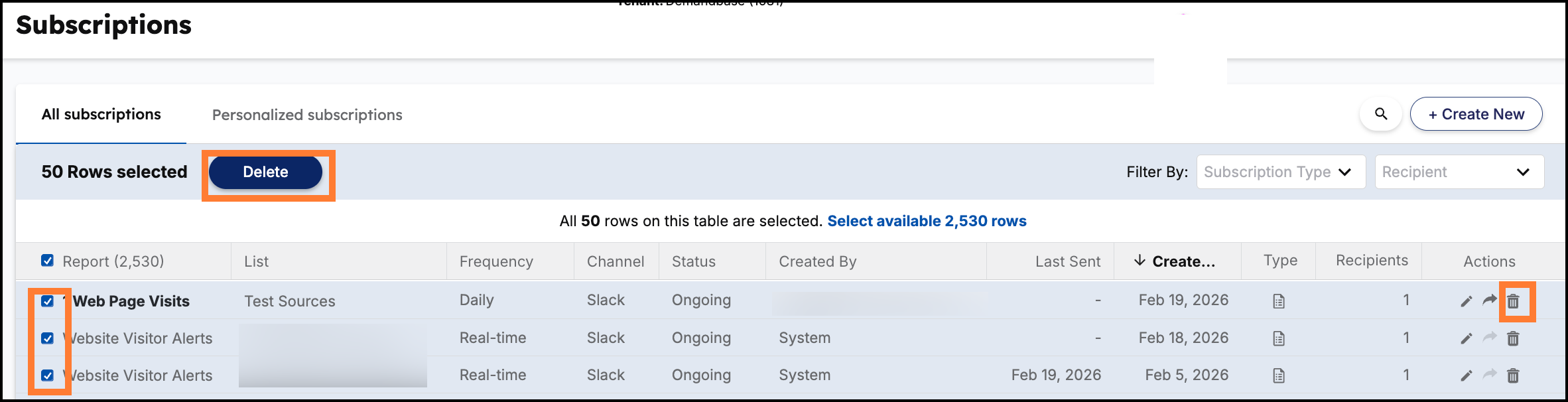
Task: Click Select available 2,530 rows link
Action: tap(927, 221)
